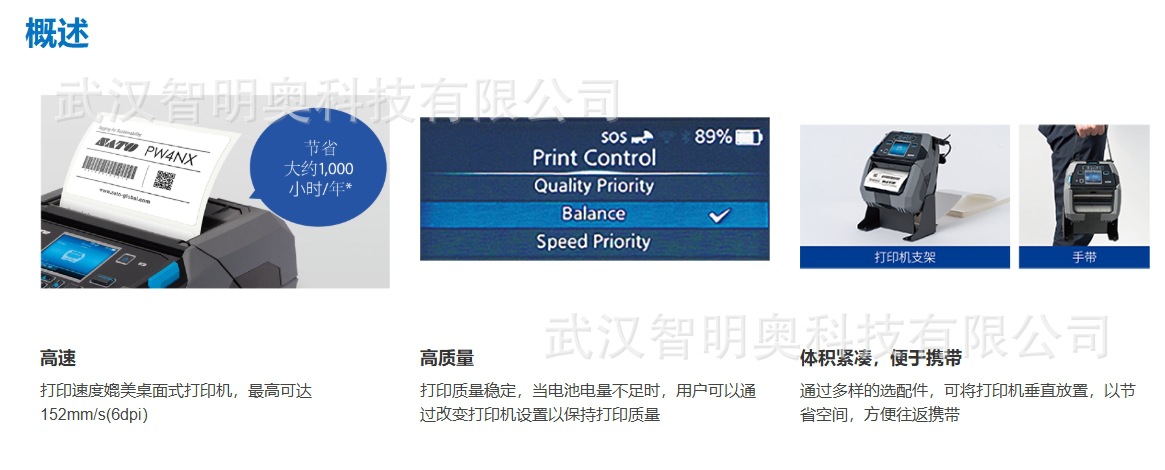1165x470 pixels.
Task: Click the SOS indicator on the printer screen
Action: (613, 137)
